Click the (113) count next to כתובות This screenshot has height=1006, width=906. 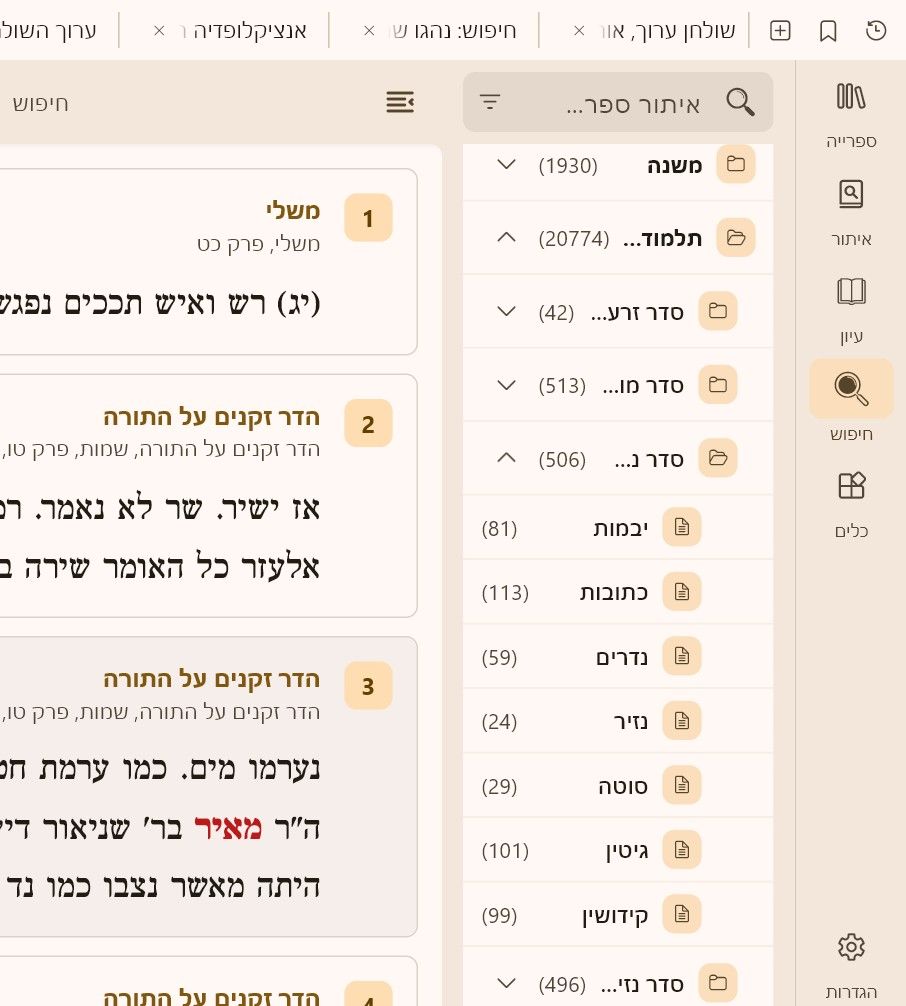tap(505, 592)
